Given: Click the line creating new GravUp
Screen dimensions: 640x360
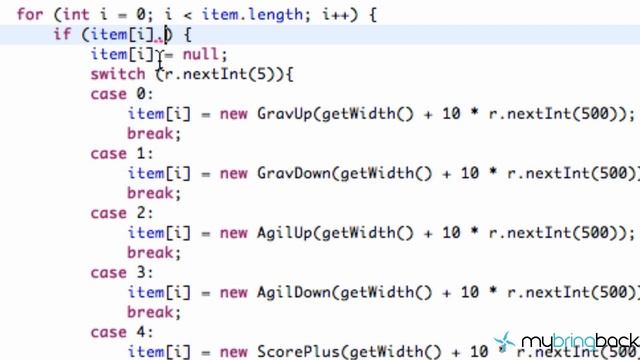Looking at the screenshot, I should click(x=382, y=113).
